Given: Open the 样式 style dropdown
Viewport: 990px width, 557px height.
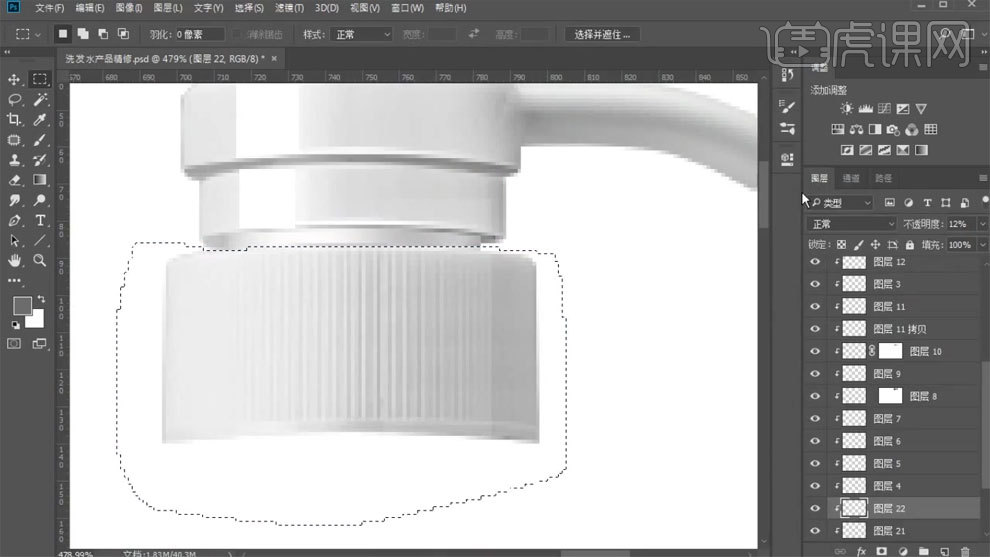Looking at the screenshot, I should pos(361,34).
